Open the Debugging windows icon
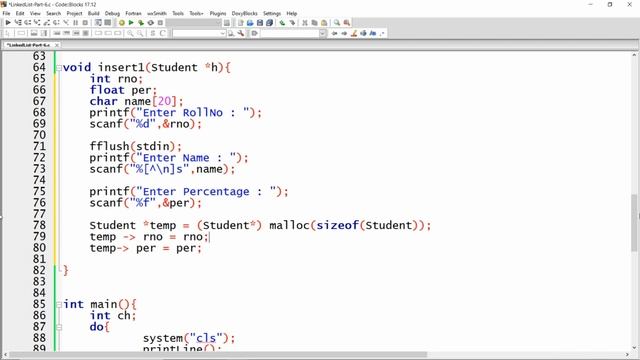640x360 pixels. [x=98, y=23]
